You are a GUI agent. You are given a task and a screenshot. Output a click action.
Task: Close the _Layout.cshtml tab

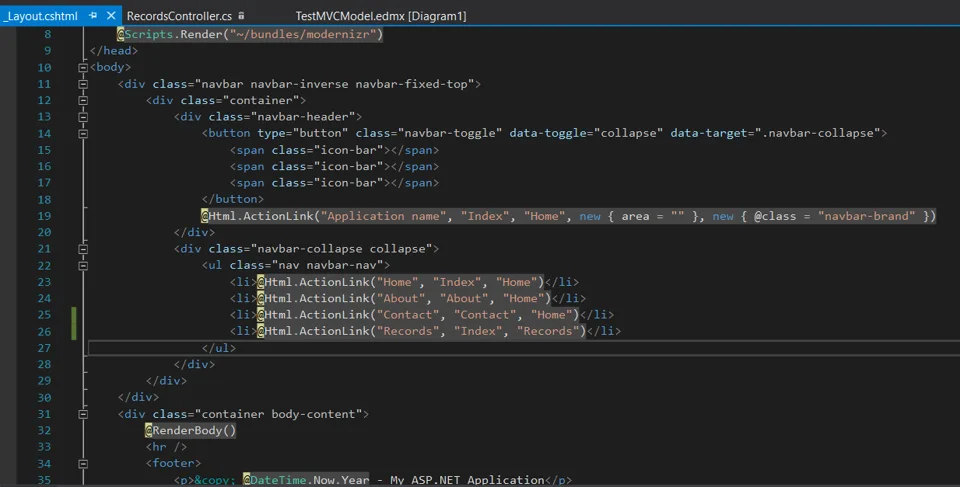(111, 15)
